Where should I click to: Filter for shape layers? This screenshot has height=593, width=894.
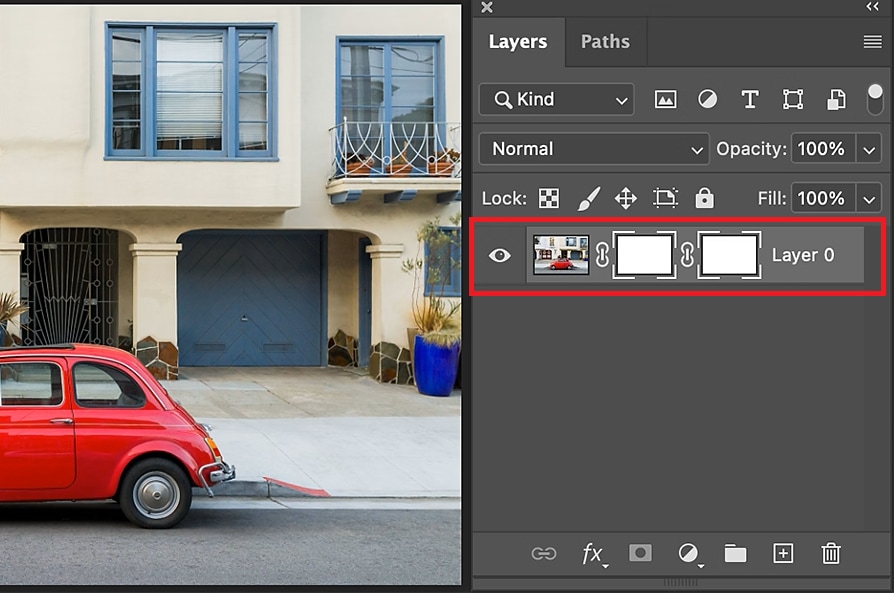(793, 100)
